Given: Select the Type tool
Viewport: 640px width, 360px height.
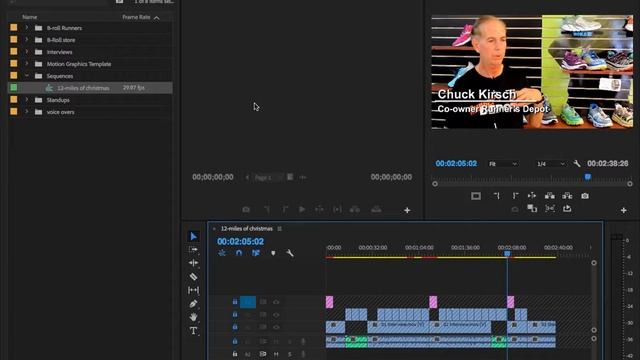Looking at the screenshot, I should (x=193, y=331).
